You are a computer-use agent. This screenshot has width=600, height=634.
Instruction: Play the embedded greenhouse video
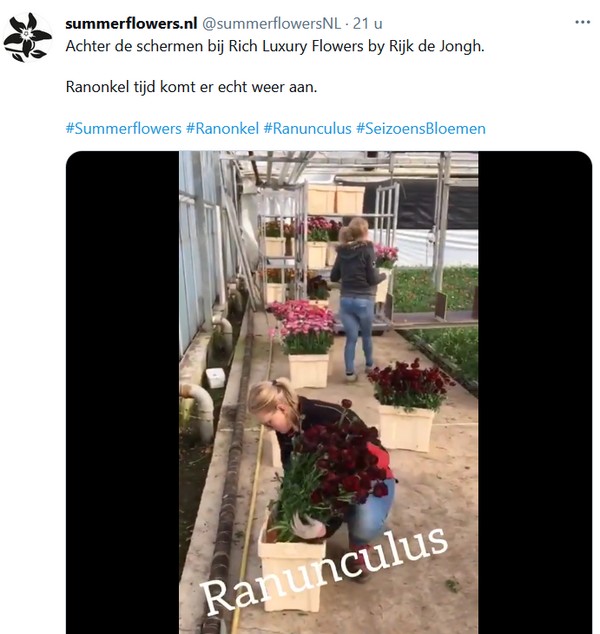pyautogui.click(x=329, y=392)
